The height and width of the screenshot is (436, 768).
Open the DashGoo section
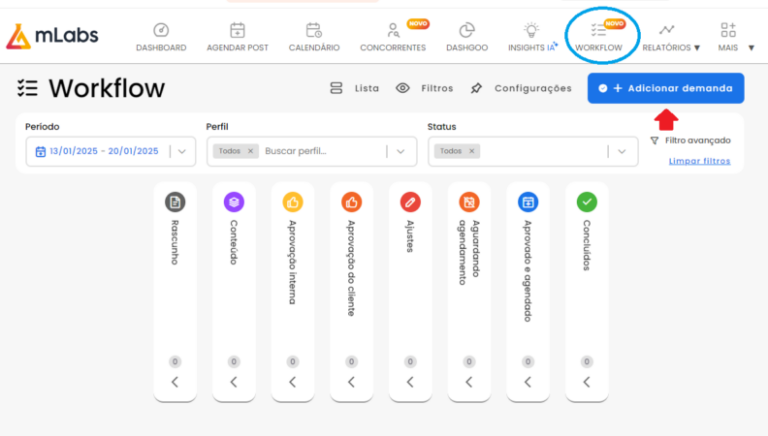[x=467, y=37]
